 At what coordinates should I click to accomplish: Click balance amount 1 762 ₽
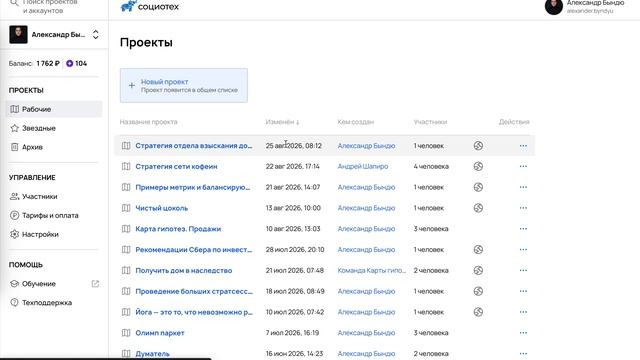pos(48,63)
